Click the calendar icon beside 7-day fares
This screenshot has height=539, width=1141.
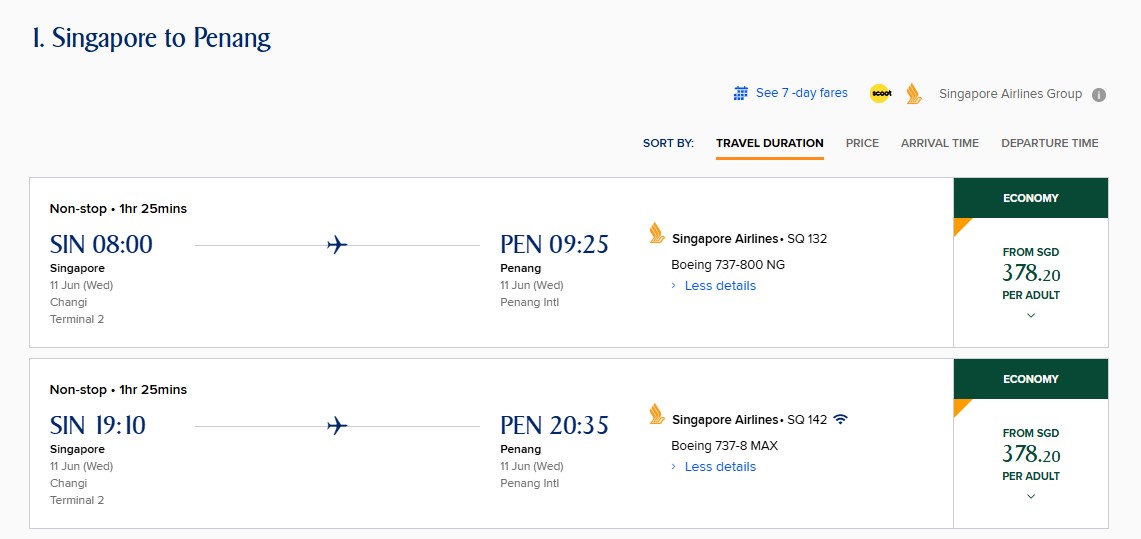pos(741,93)
